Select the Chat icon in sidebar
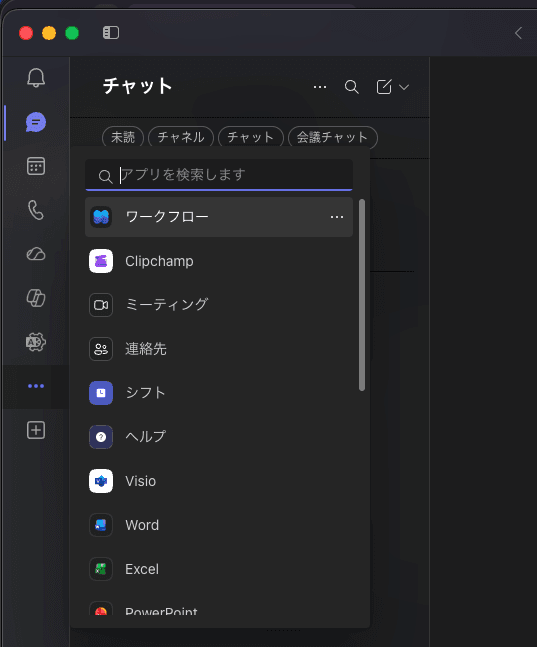 (x=36, y=122)
